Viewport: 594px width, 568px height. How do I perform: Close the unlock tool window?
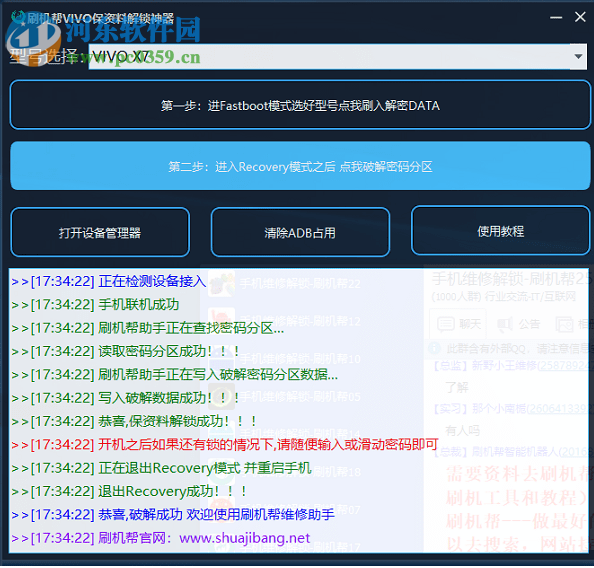click(x=580, y=17)
